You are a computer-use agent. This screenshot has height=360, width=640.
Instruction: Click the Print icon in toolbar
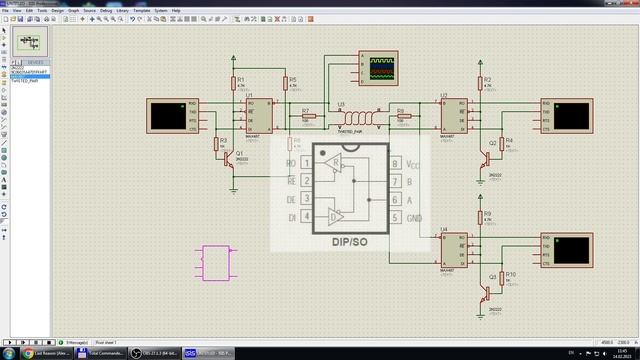coord(46,19)
